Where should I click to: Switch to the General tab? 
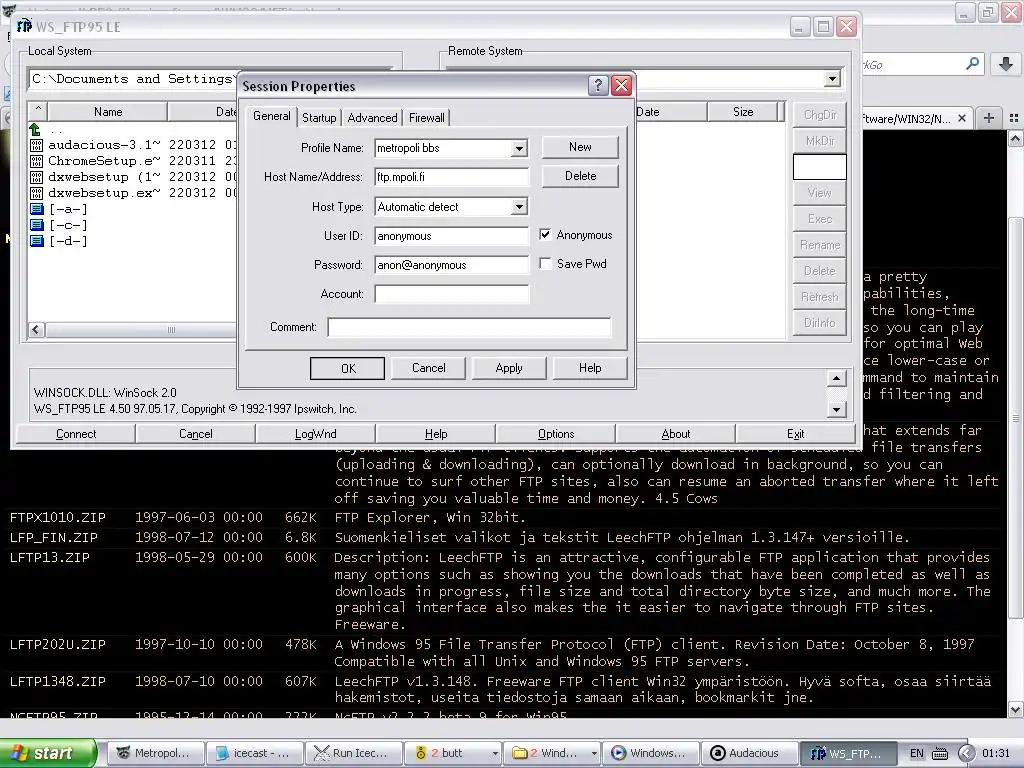(x=272, y=116)
